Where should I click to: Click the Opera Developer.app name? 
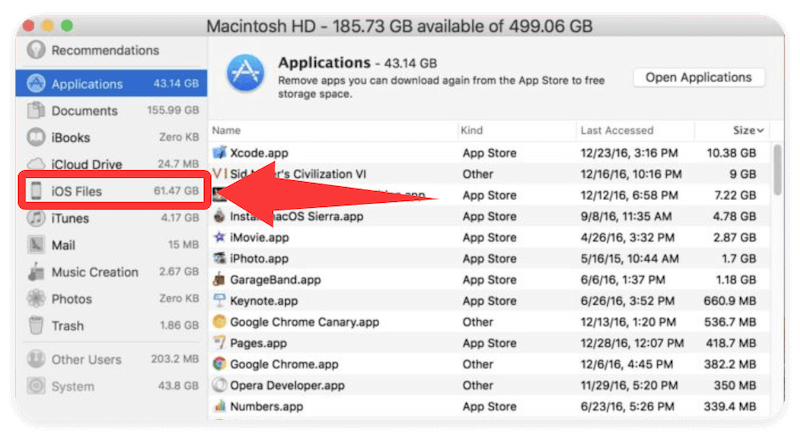tap(287, 386)
